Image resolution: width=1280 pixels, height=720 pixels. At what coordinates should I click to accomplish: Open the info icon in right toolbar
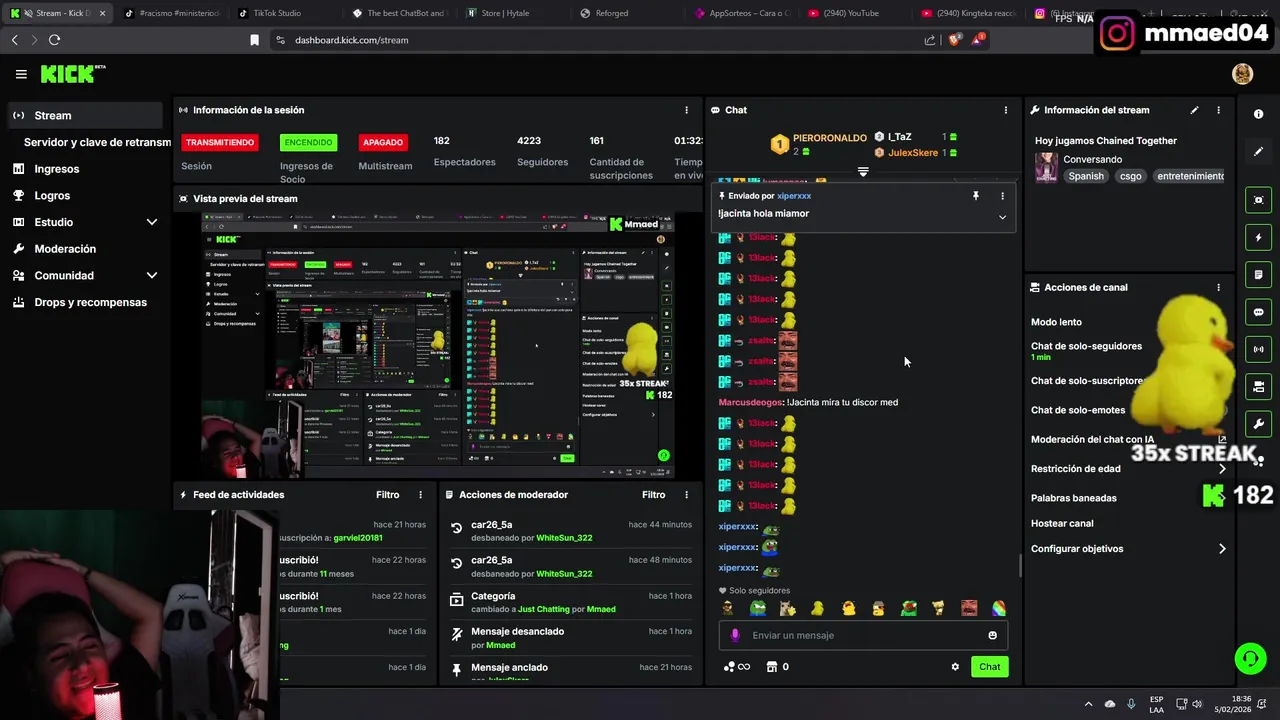pos(1258,114)
